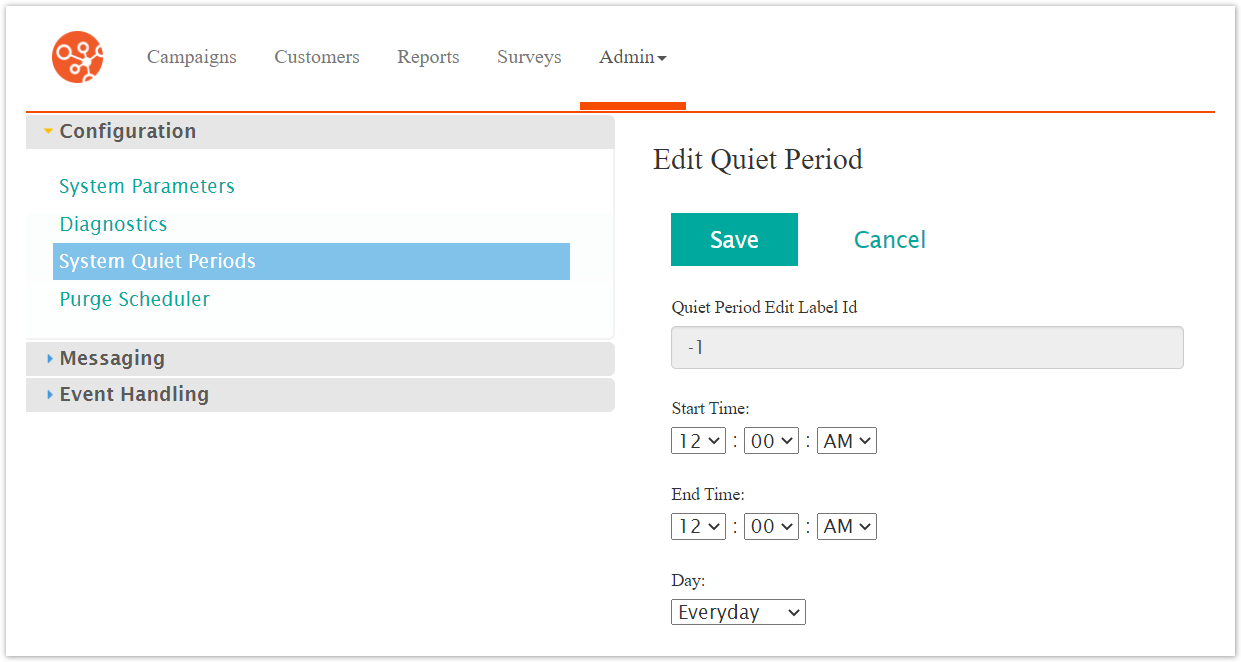Open the Admin dropdown menu
Image resolution: width=1241 pixels, height=662 pixels.
pyautogui.click(x=632, y=57)
